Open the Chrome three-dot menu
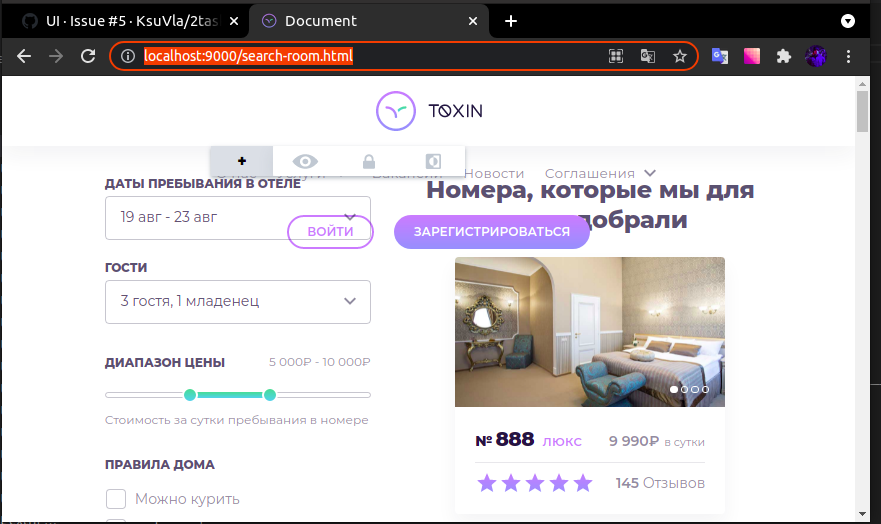 [848, 56]
